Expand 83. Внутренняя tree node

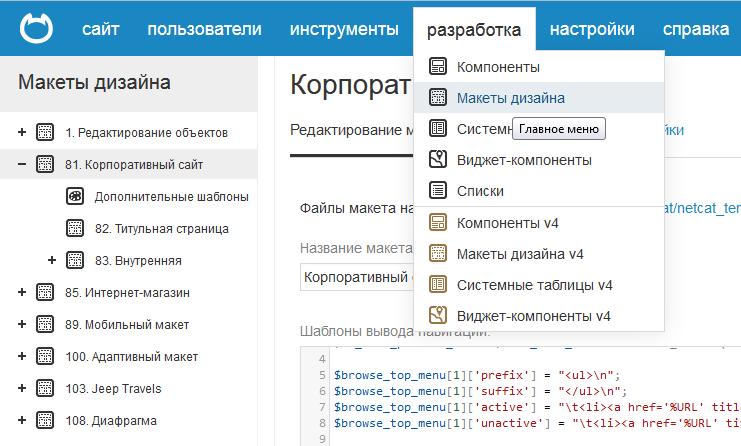point(51,260)
